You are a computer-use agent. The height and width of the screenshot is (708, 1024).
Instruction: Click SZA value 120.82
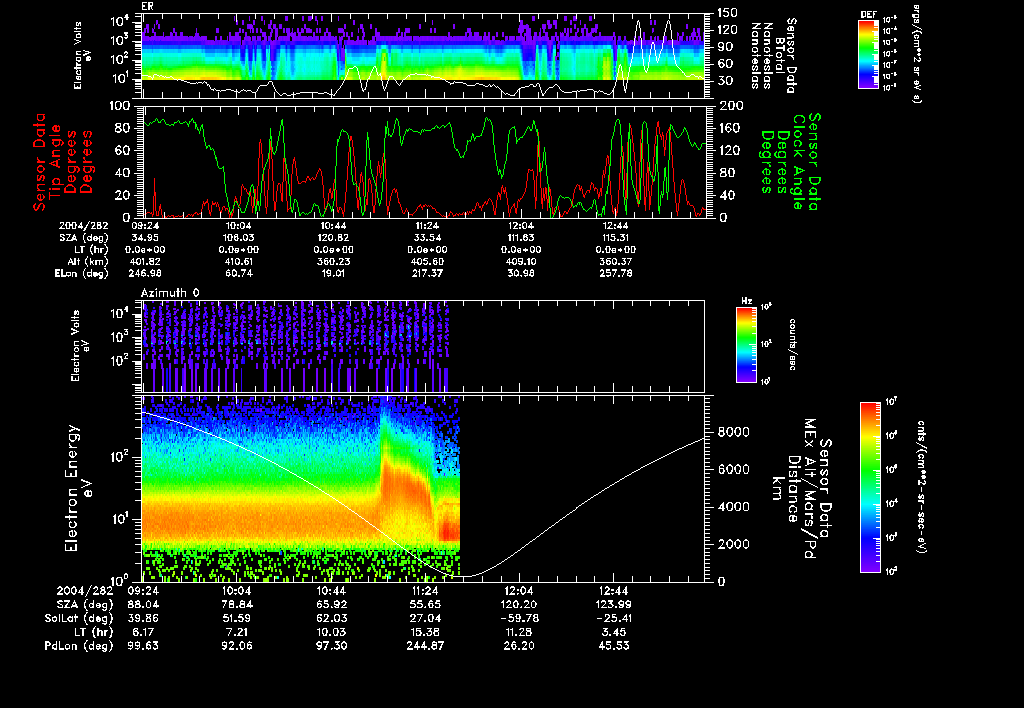[x=332, y=238]
